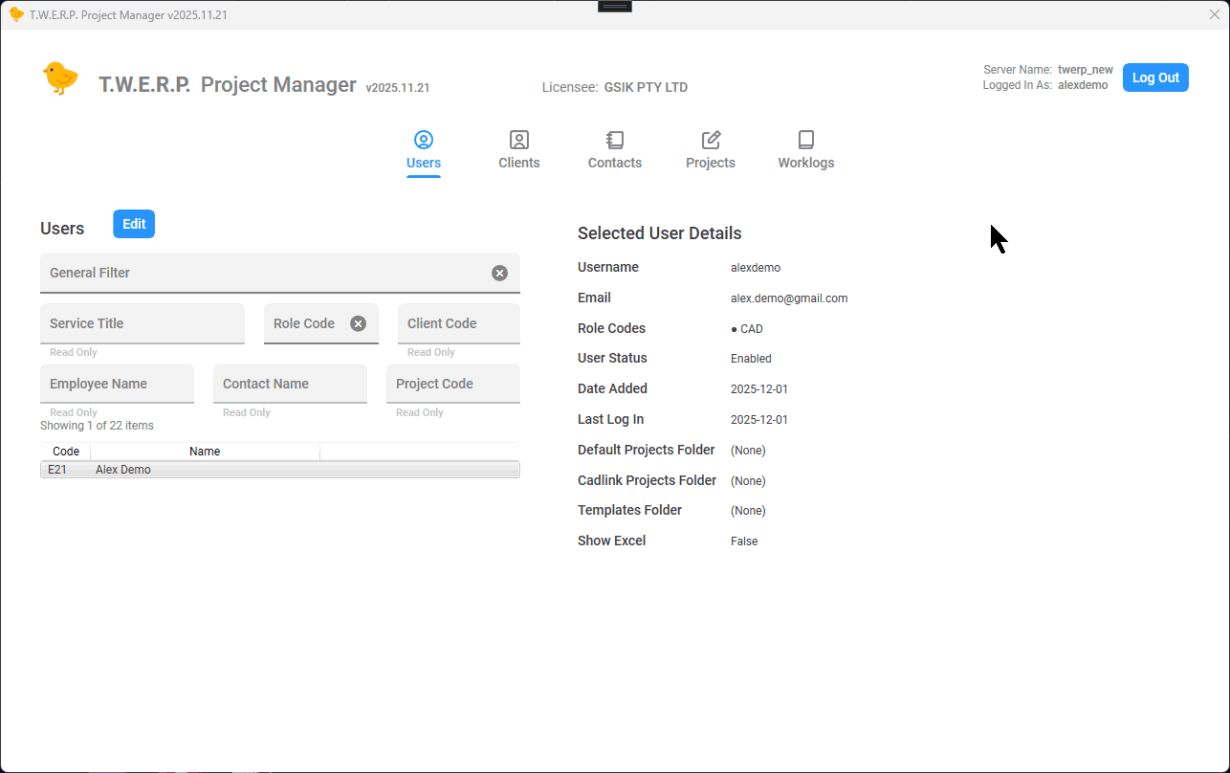Click the yellow chick logo in header
This screenshot has height=773, width=1230.
(x=60, y=78)
